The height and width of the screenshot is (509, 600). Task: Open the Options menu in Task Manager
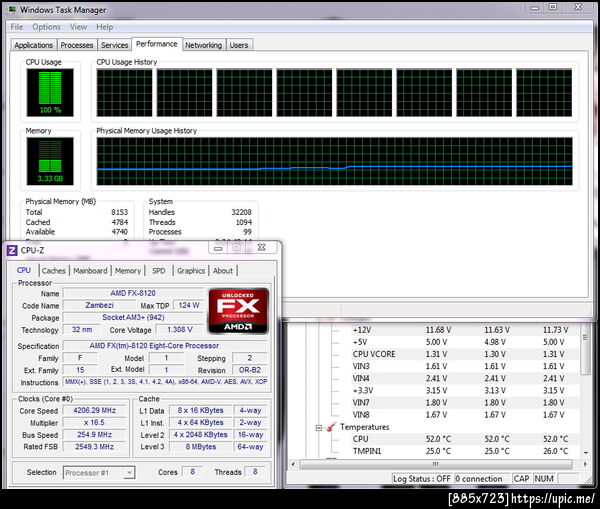(x=46, y=27)
